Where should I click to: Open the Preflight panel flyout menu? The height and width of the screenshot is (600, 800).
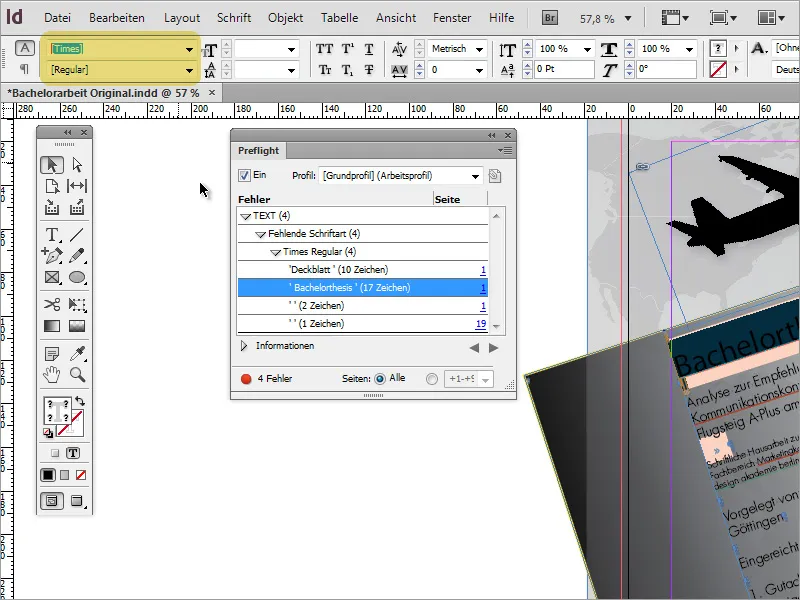point(505,151)
